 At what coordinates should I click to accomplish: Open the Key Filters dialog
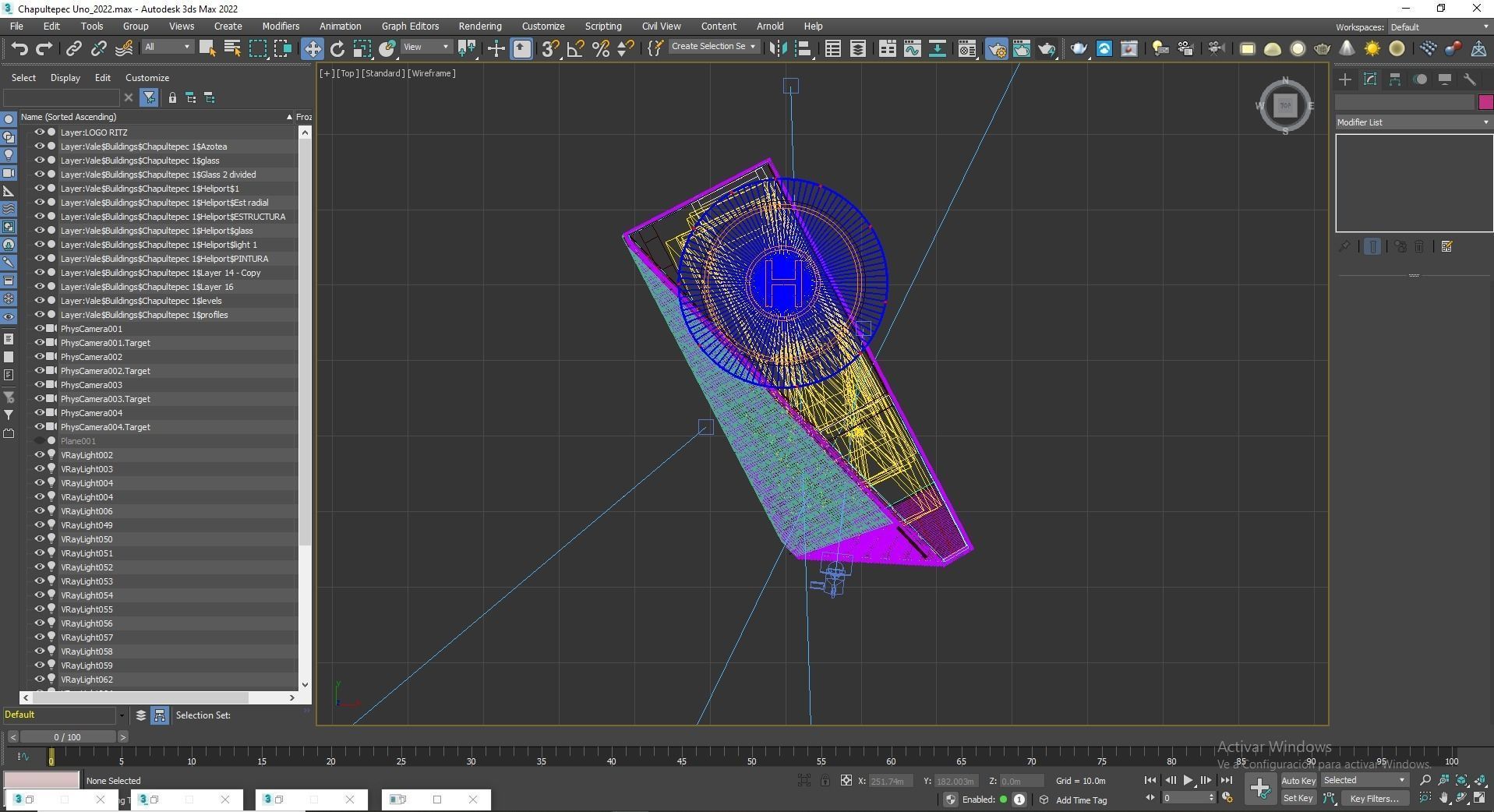coord(1375,798)
